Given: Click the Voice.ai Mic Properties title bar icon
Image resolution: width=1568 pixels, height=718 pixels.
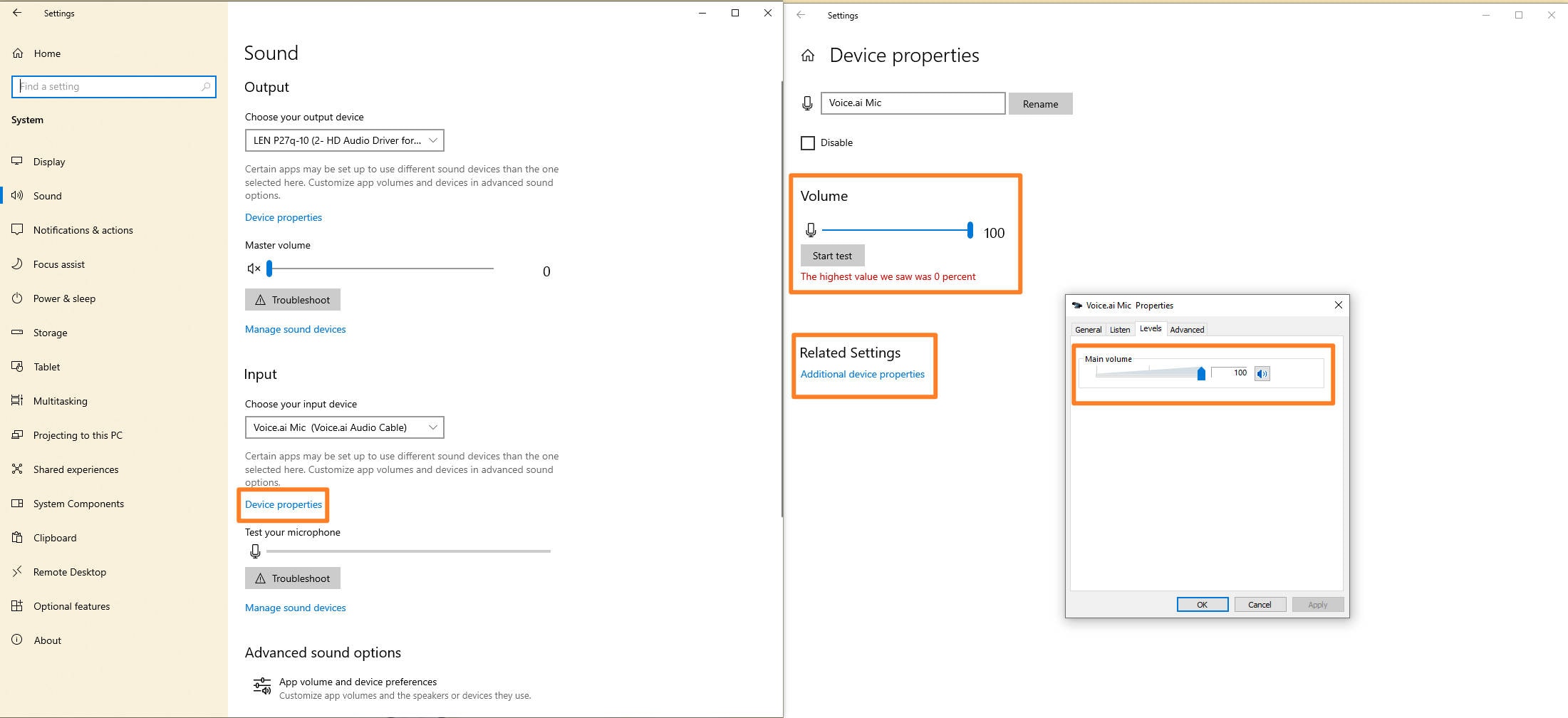Looking at the screenshot, I should pyautogui.click(x=1076, y=306).
